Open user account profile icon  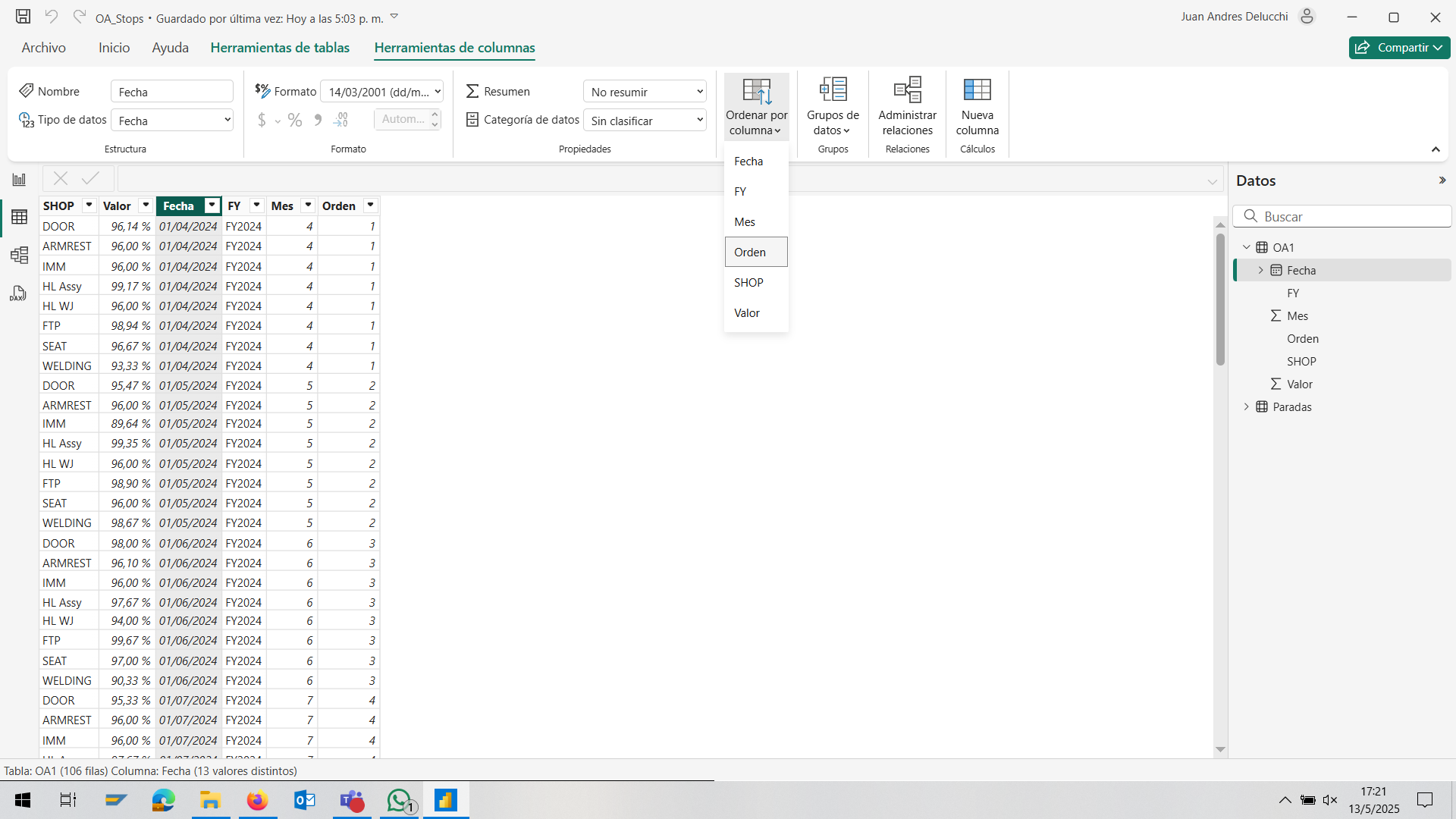click(1307, 17)
